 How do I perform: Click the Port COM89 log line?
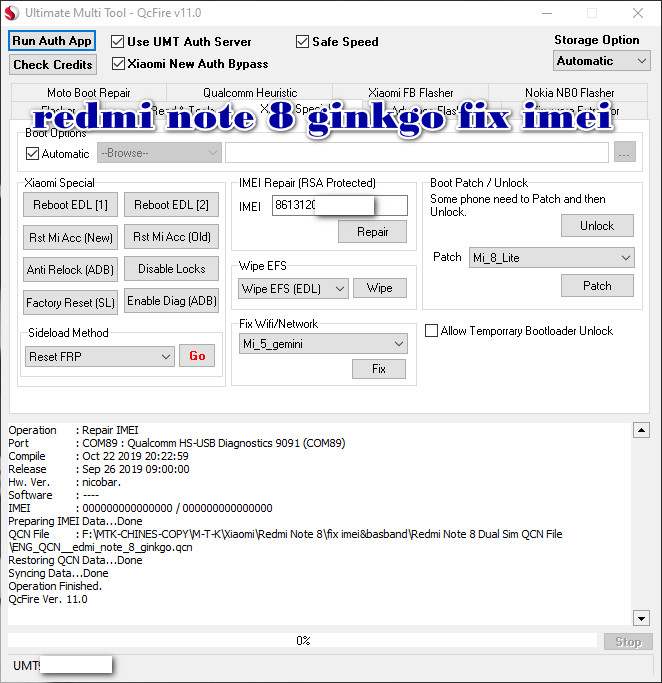(177, 443)
